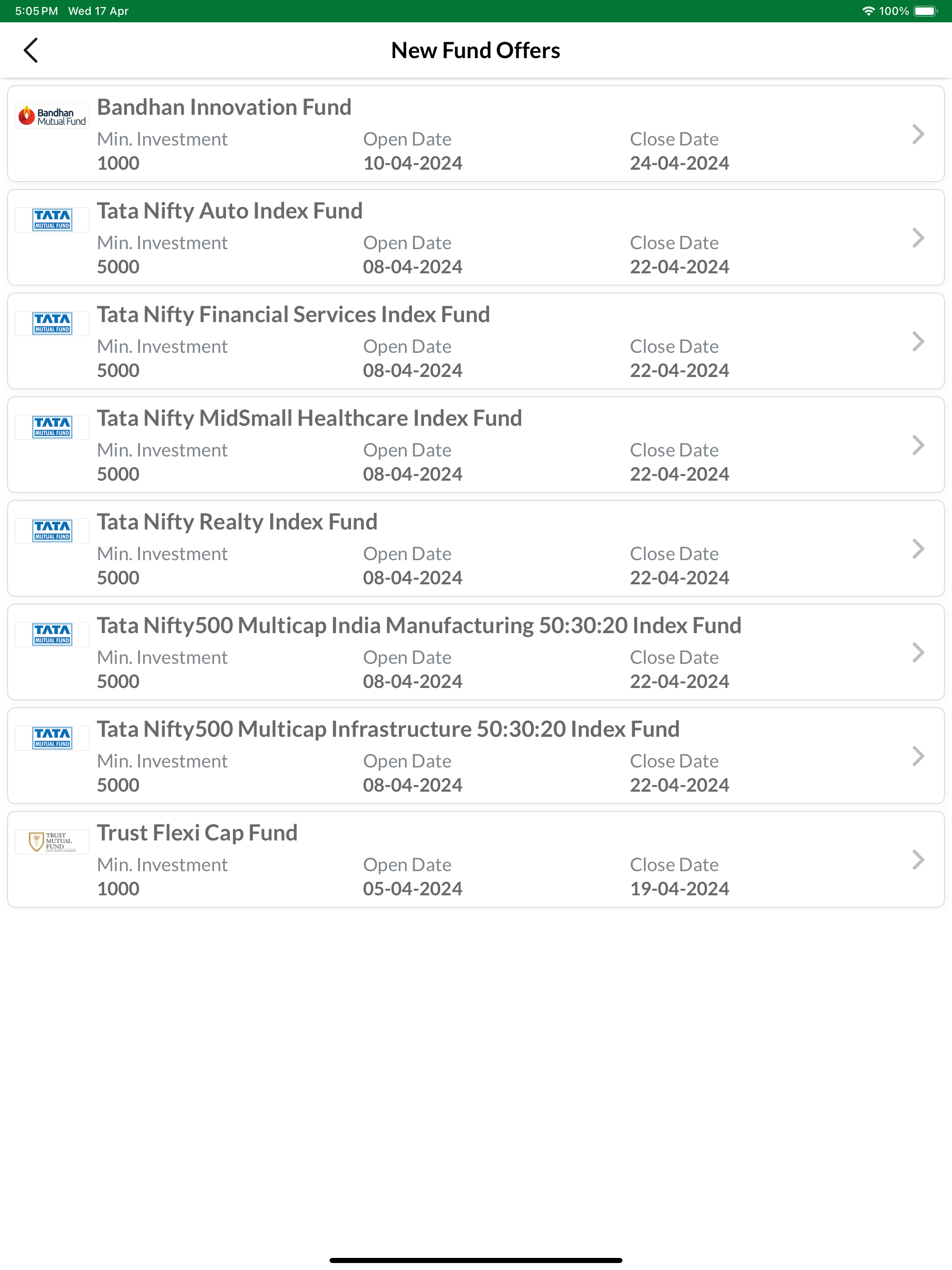Tap Bandhan Innovation Fund min investment 1000
Viewport: 952px width, 1270px height.
coord(118,163)
